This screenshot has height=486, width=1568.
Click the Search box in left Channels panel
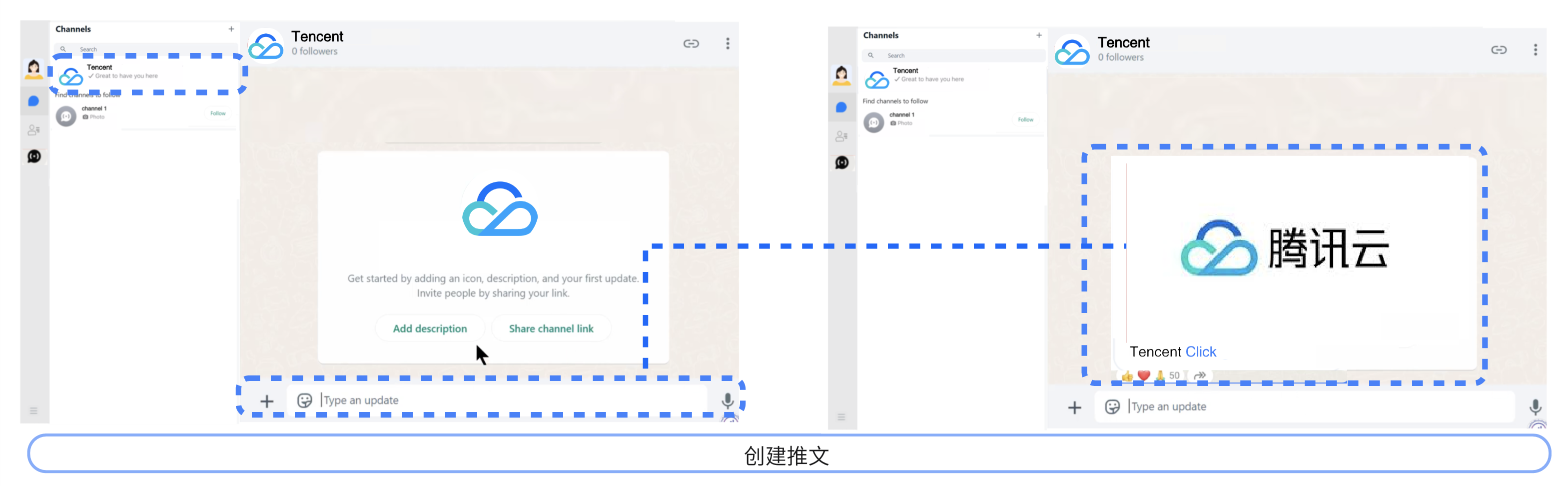click(146, 48)
